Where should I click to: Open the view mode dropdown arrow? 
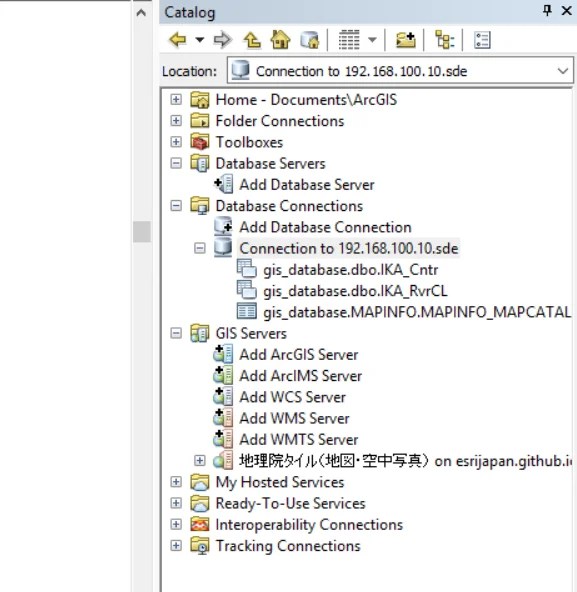(x=372, y=40)
